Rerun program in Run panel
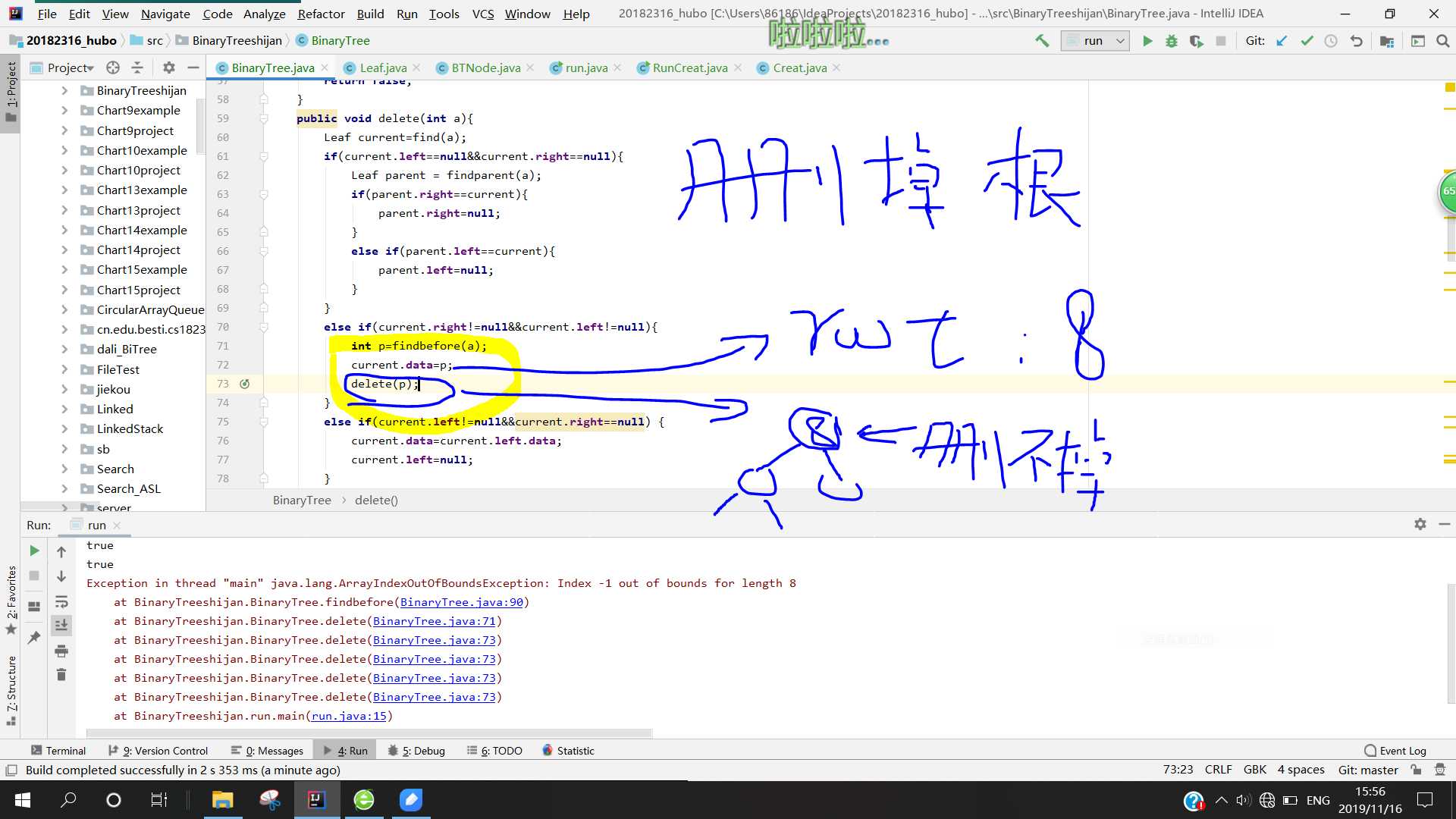1456x819 pixels. (x=34, y=551)
